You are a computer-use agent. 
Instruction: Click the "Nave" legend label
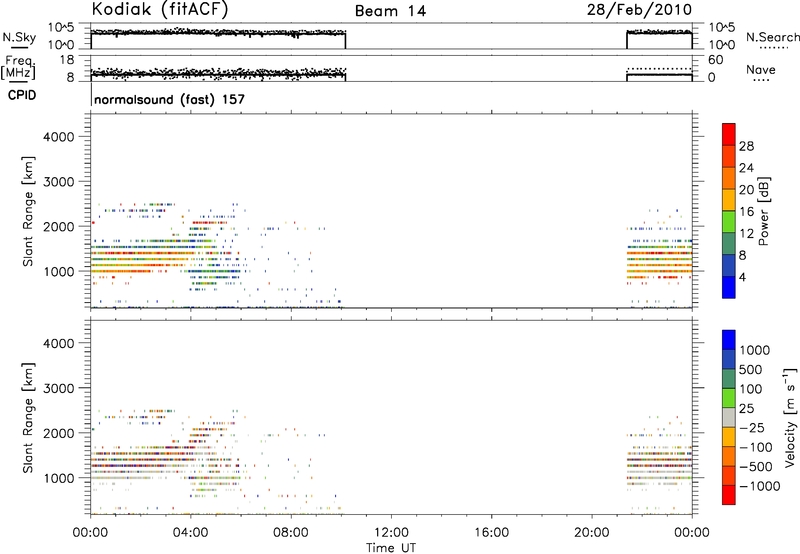[x=761, y=69]
